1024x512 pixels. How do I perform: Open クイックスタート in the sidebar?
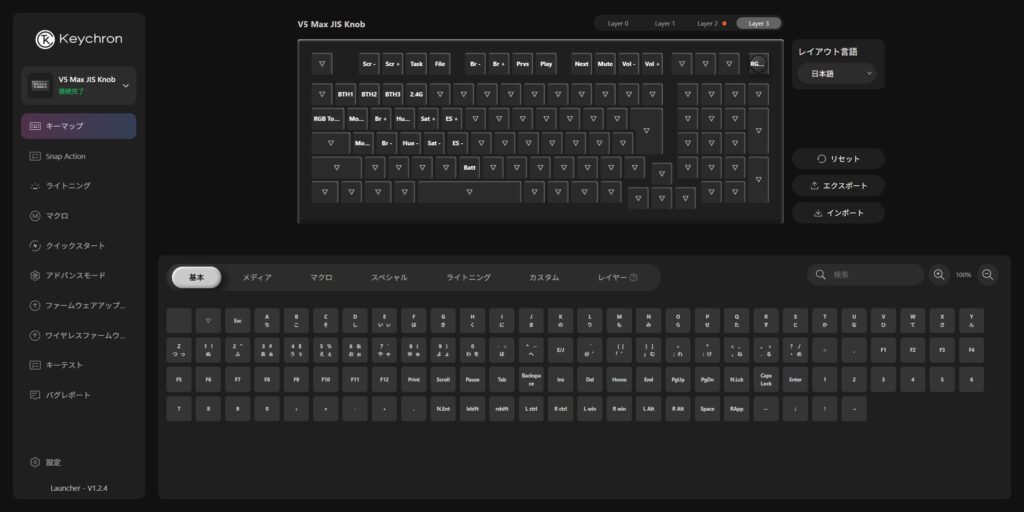point(75,246)
